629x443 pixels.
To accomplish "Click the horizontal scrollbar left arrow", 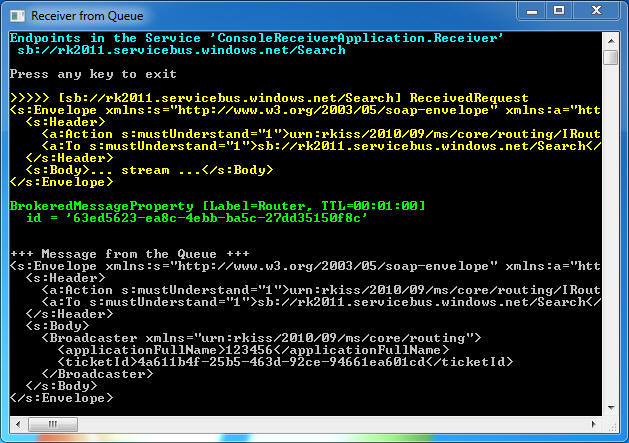I will coord(18,424).
